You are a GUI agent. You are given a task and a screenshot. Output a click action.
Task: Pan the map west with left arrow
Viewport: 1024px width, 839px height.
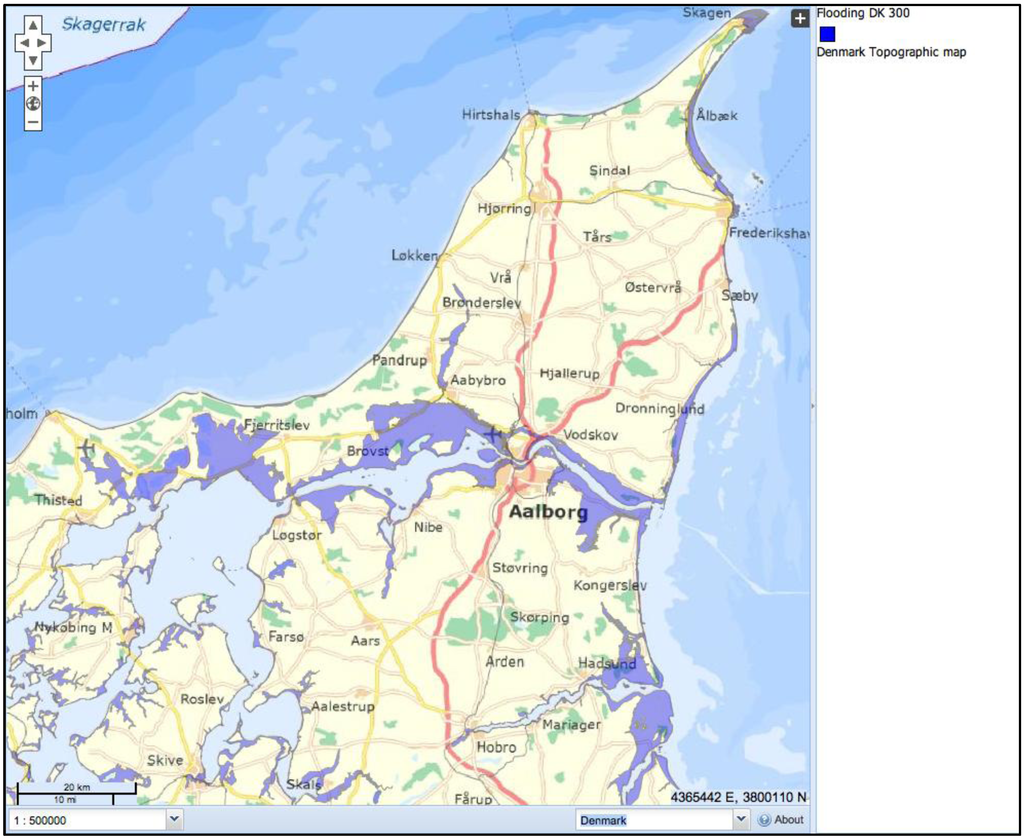tap(23, 43)
